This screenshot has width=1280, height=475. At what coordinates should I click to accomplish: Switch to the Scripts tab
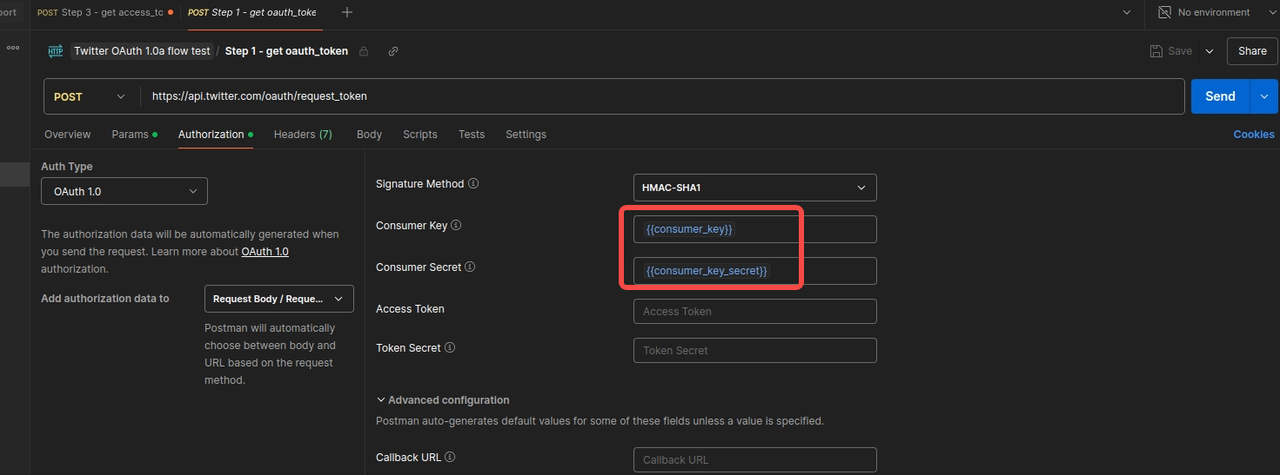[x=420, y=134]
